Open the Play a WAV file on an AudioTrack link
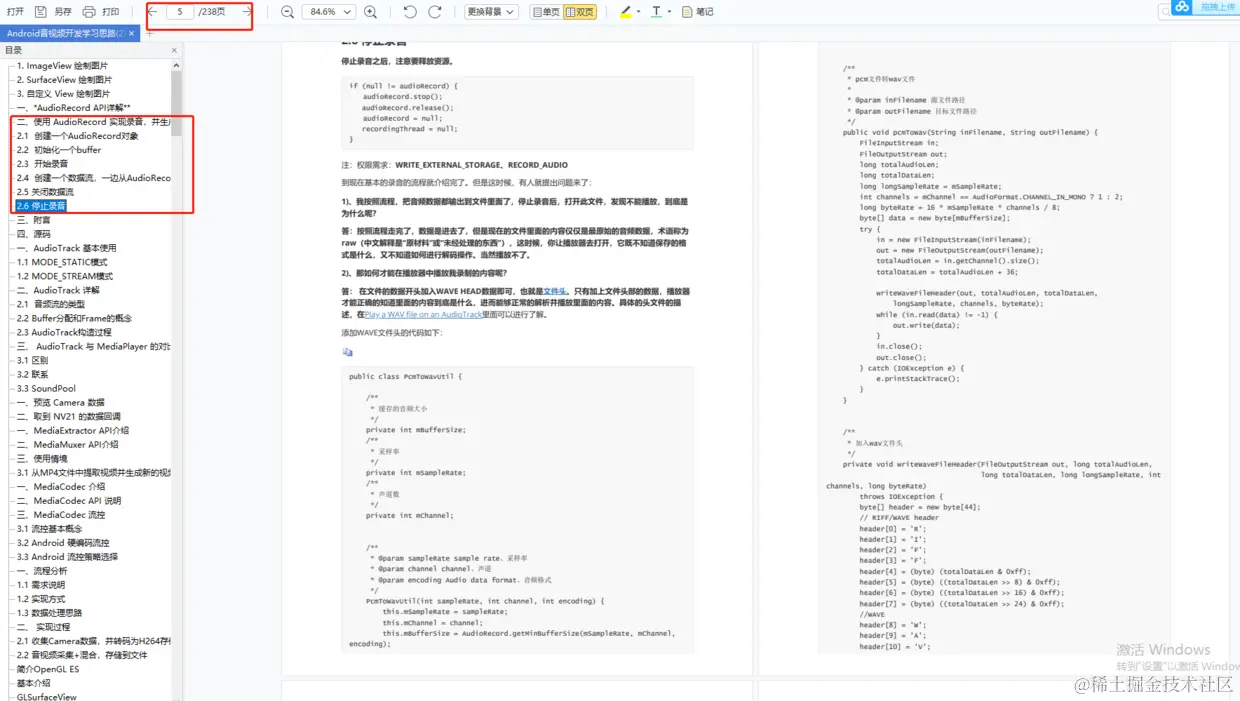1240x701 pixels. (x=423, y=313)
